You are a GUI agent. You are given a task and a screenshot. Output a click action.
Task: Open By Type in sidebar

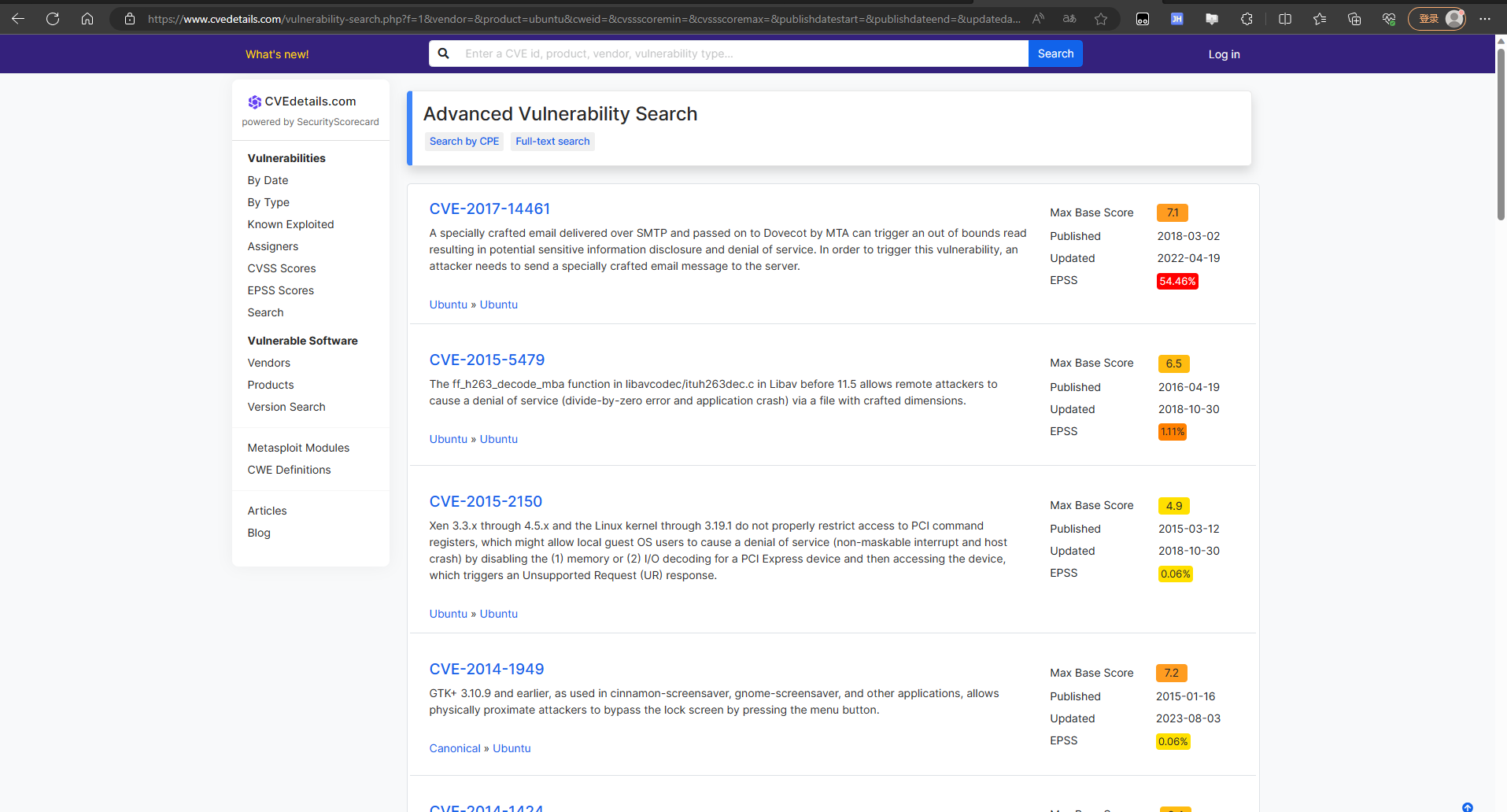pyautogui.click(x=268, y=202)
